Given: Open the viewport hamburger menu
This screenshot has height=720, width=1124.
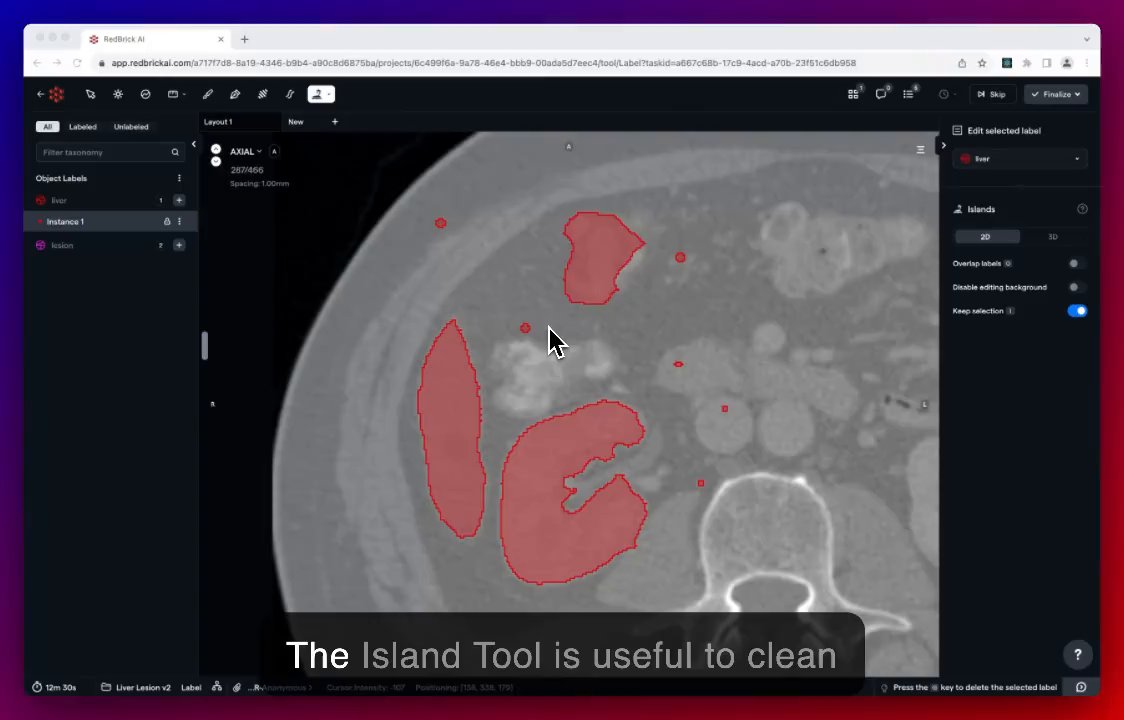Looking at the screenshot, I should (920, 150).
